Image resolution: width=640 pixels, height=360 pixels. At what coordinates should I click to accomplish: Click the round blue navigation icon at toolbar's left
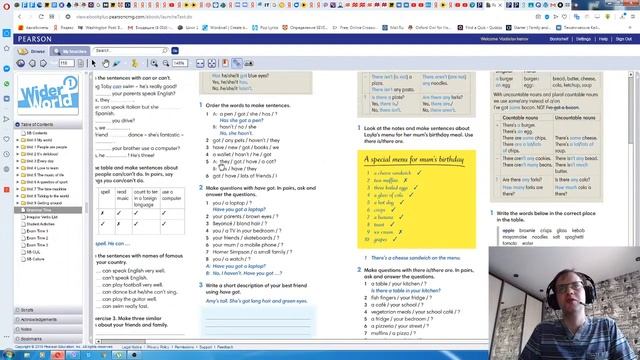click(21, 63)
